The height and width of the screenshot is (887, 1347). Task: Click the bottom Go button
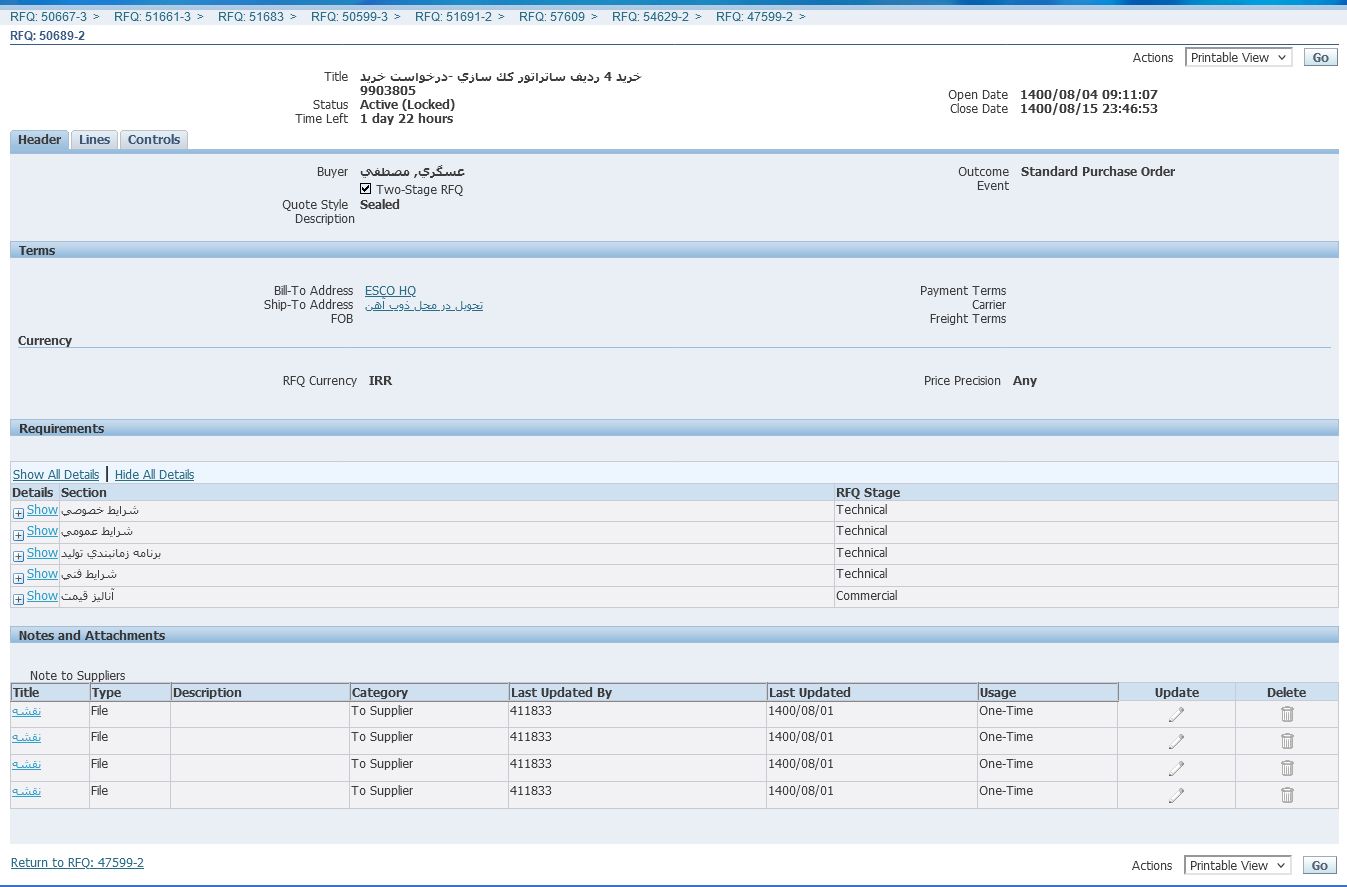(x=1320, y=866)
